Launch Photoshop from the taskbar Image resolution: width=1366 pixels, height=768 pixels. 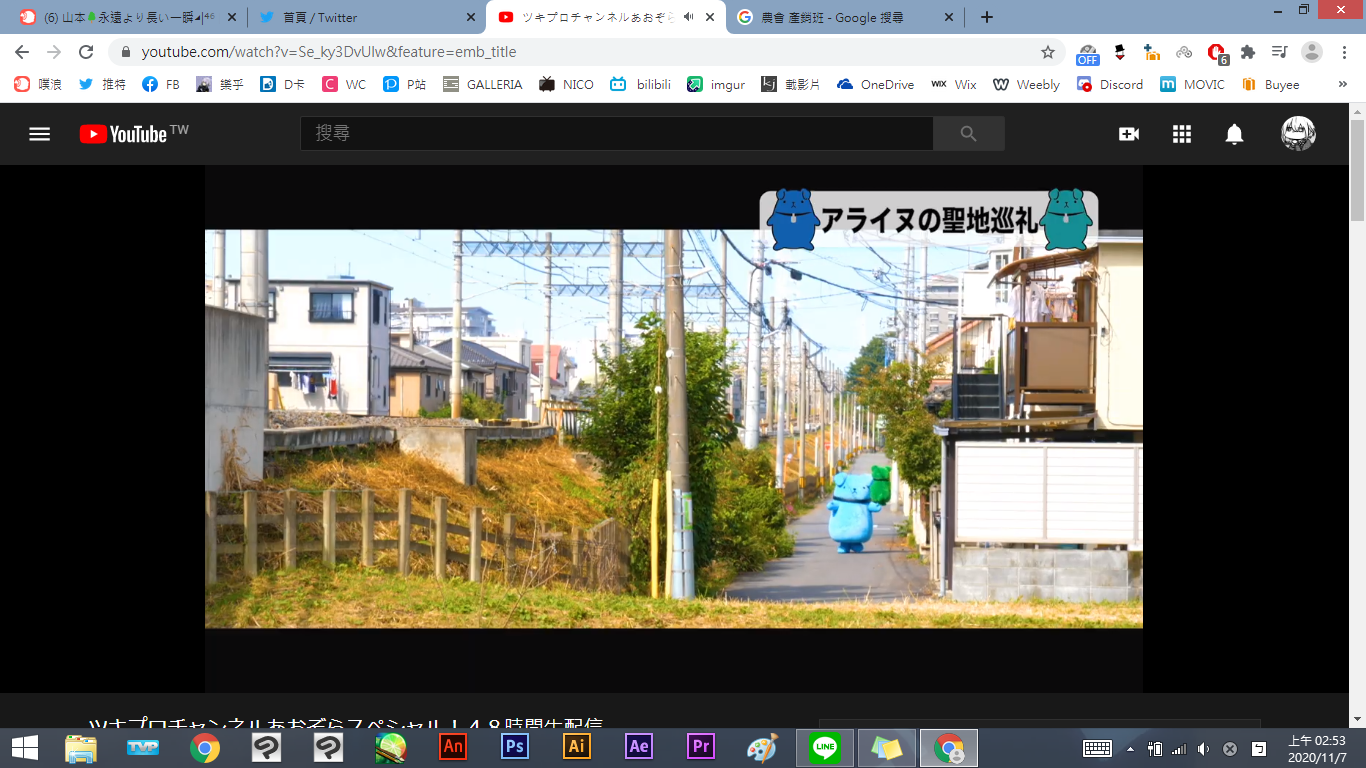(x=515, y=747)
